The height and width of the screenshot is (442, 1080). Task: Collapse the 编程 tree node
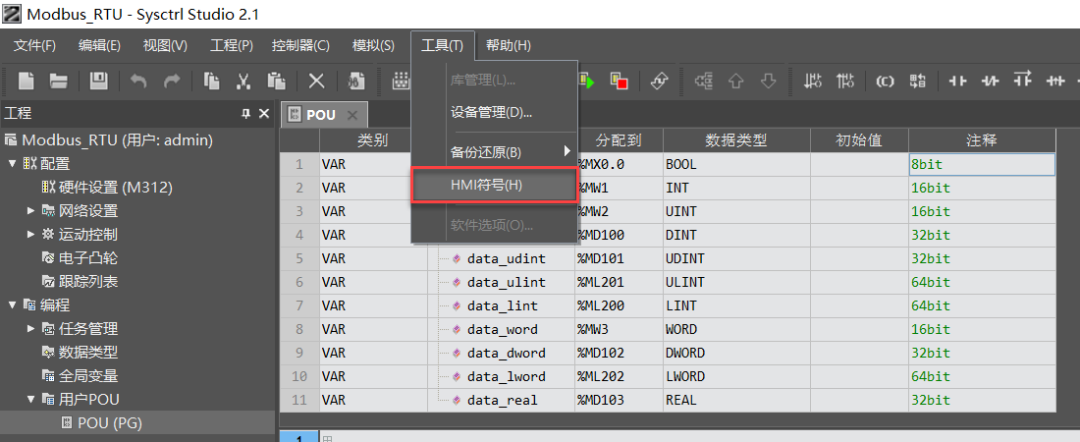click(12, 305)
